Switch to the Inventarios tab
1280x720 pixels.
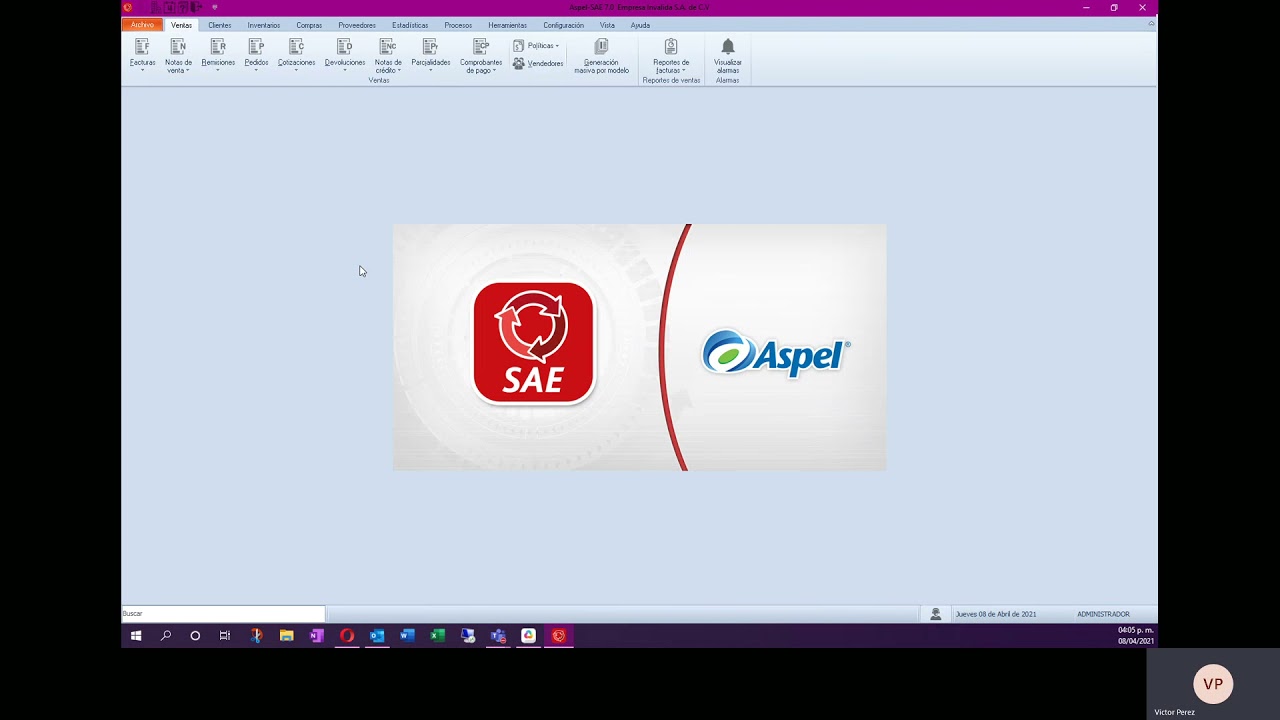pyautogui.click(x=264, y=25)
